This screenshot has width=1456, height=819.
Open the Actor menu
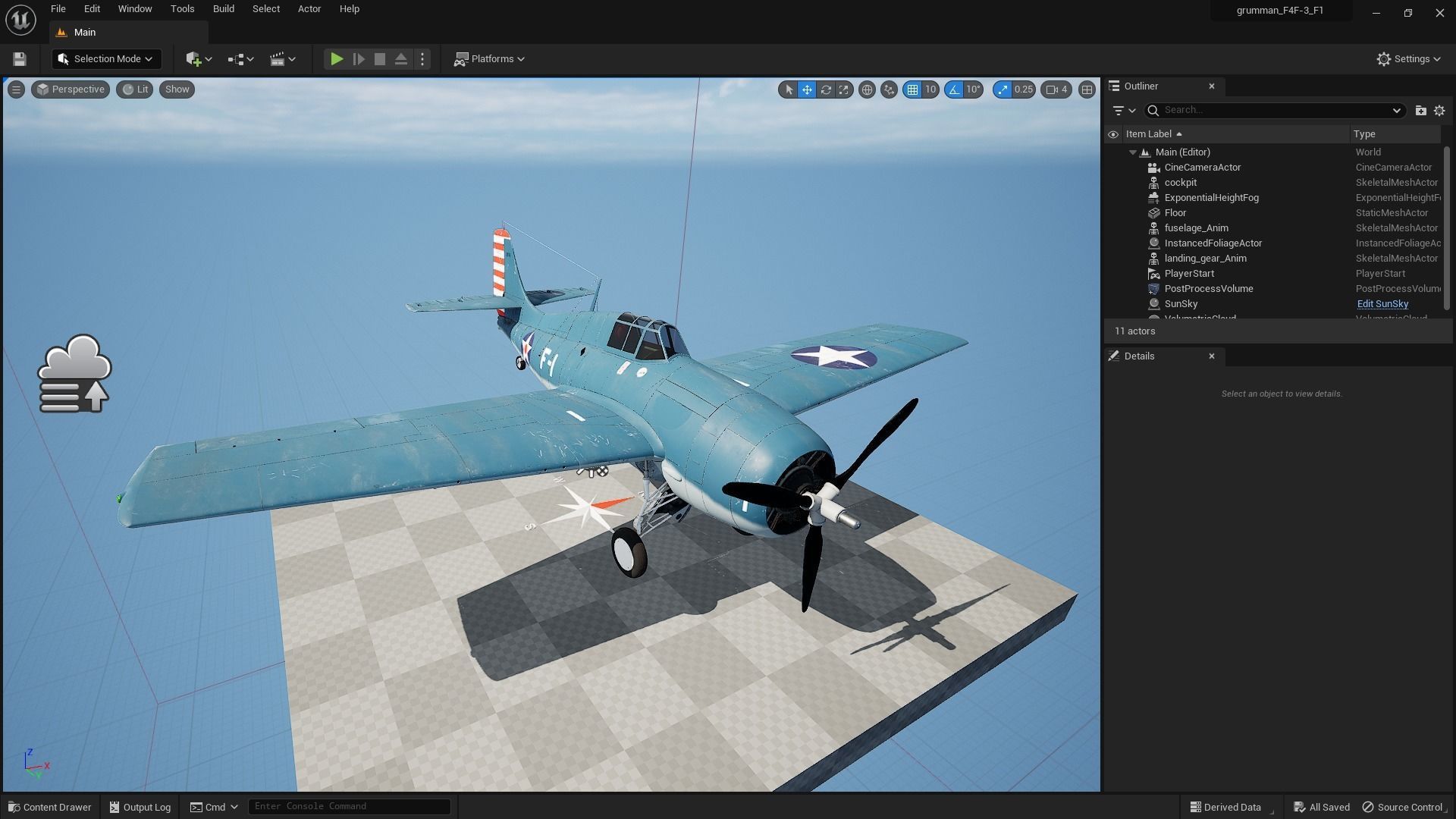click(309, 9)
